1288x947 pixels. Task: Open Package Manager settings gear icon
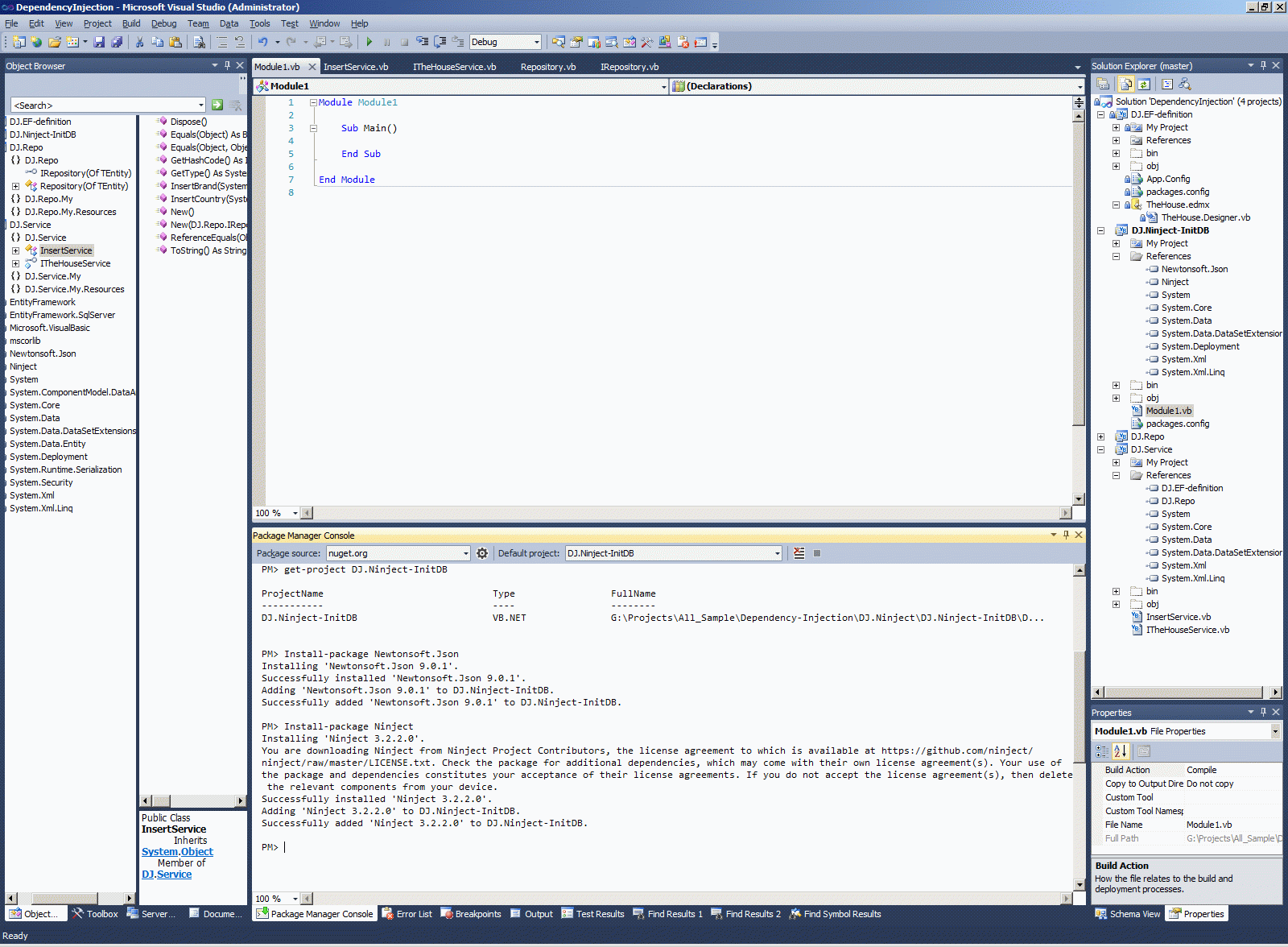pos(482,553)
